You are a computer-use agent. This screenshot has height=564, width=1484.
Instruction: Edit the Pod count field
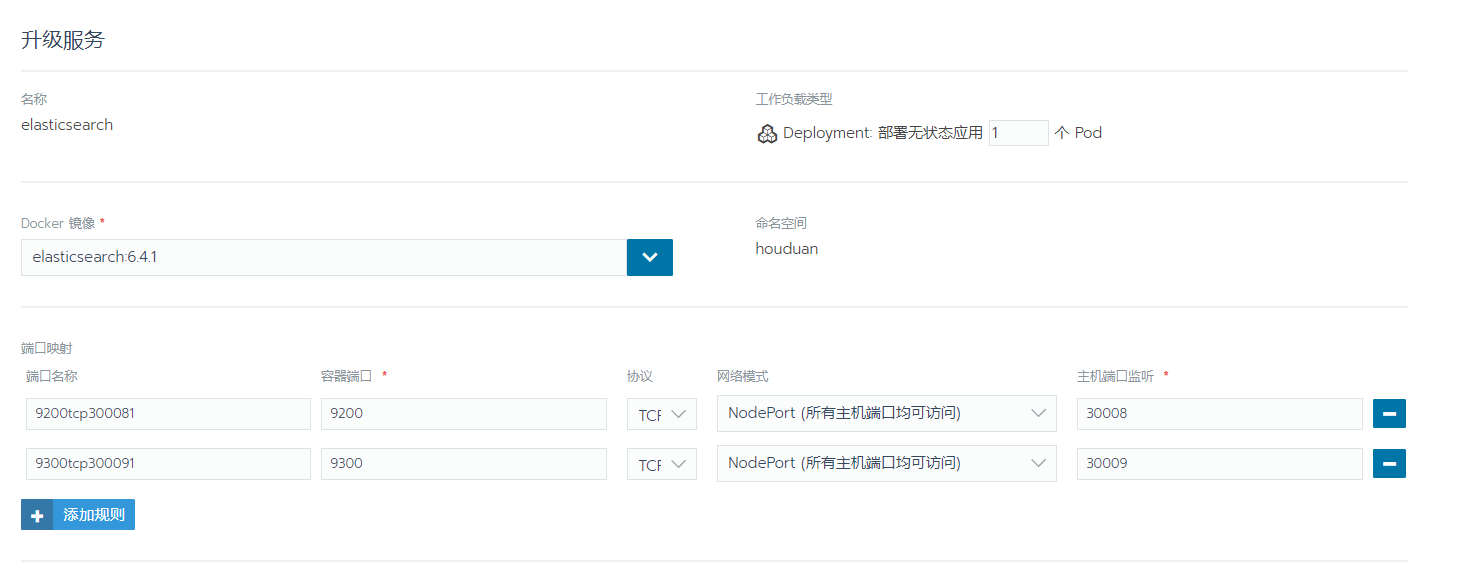click(x=1019, y=132)
